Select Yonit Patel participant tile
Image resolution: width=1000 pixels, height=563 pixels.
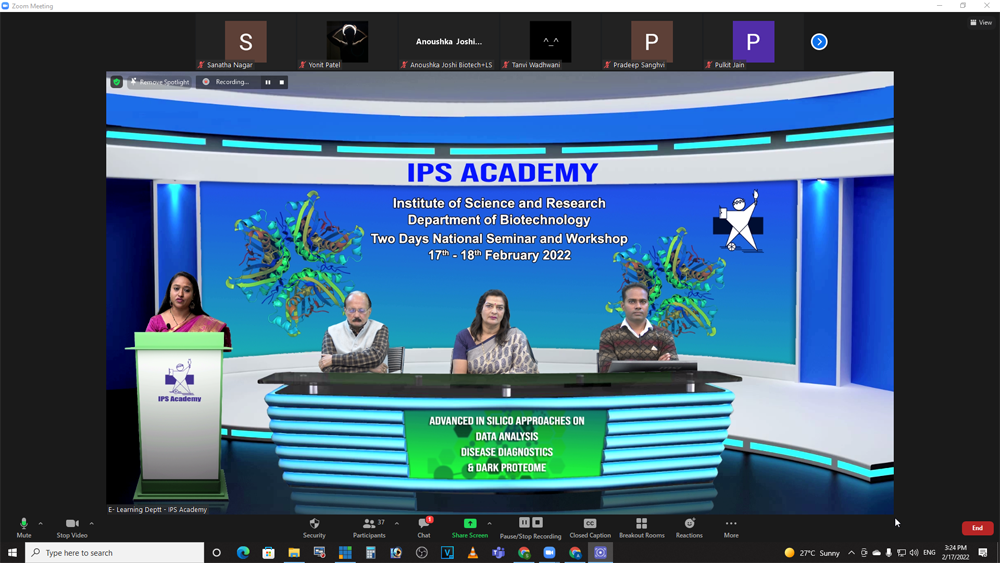click(x=348, y=43)
